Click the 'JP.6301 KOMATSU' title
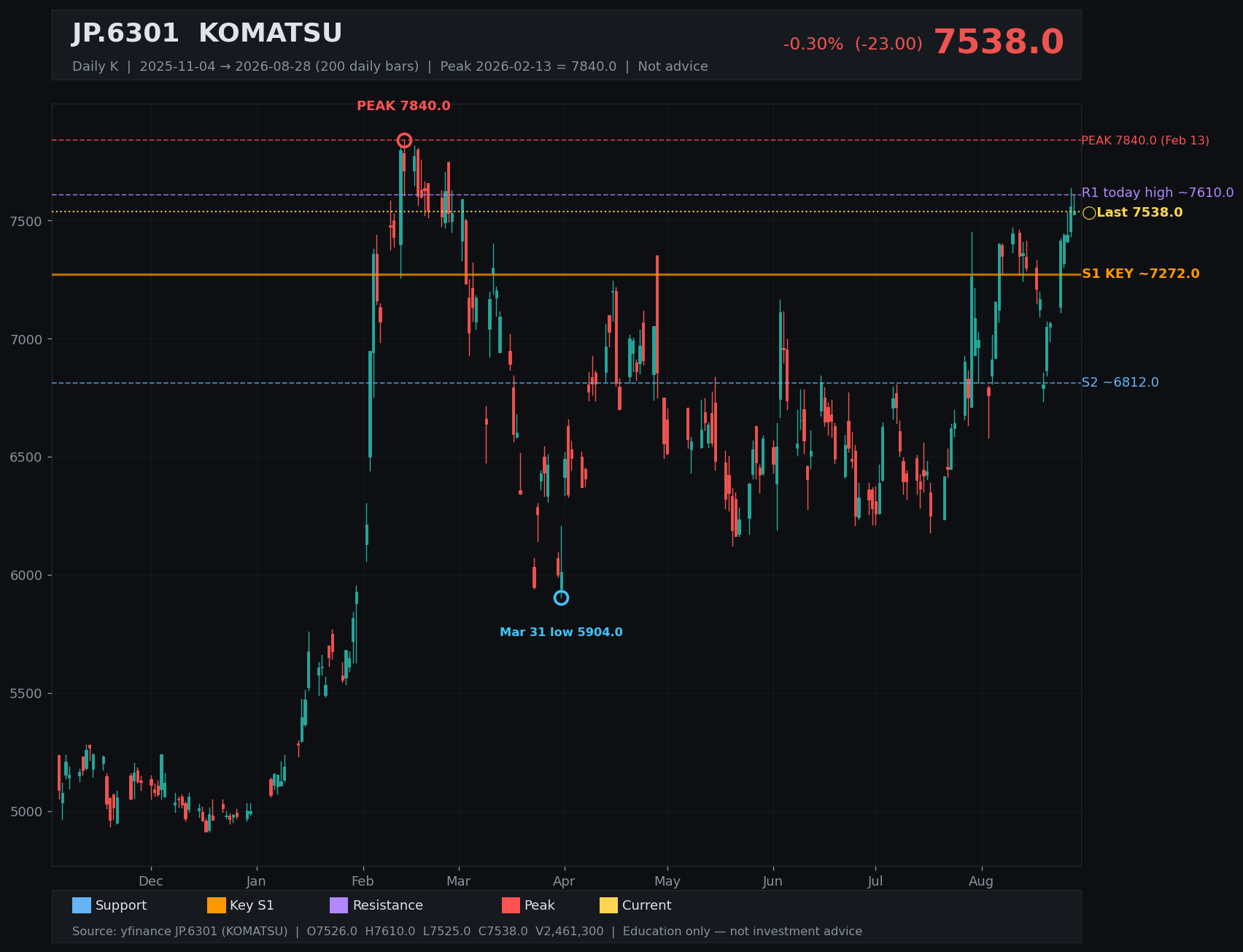The width and height of the screenshot is (1243, 952). pyautogui.click(x=207, y=34)
